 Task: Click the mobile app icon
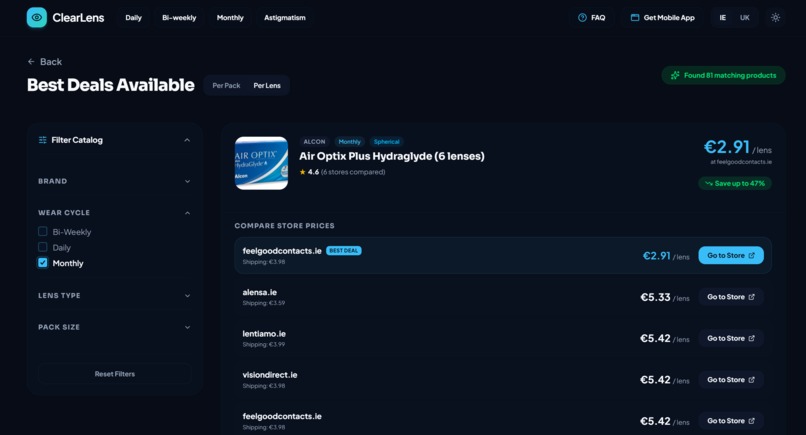[635, 17]
